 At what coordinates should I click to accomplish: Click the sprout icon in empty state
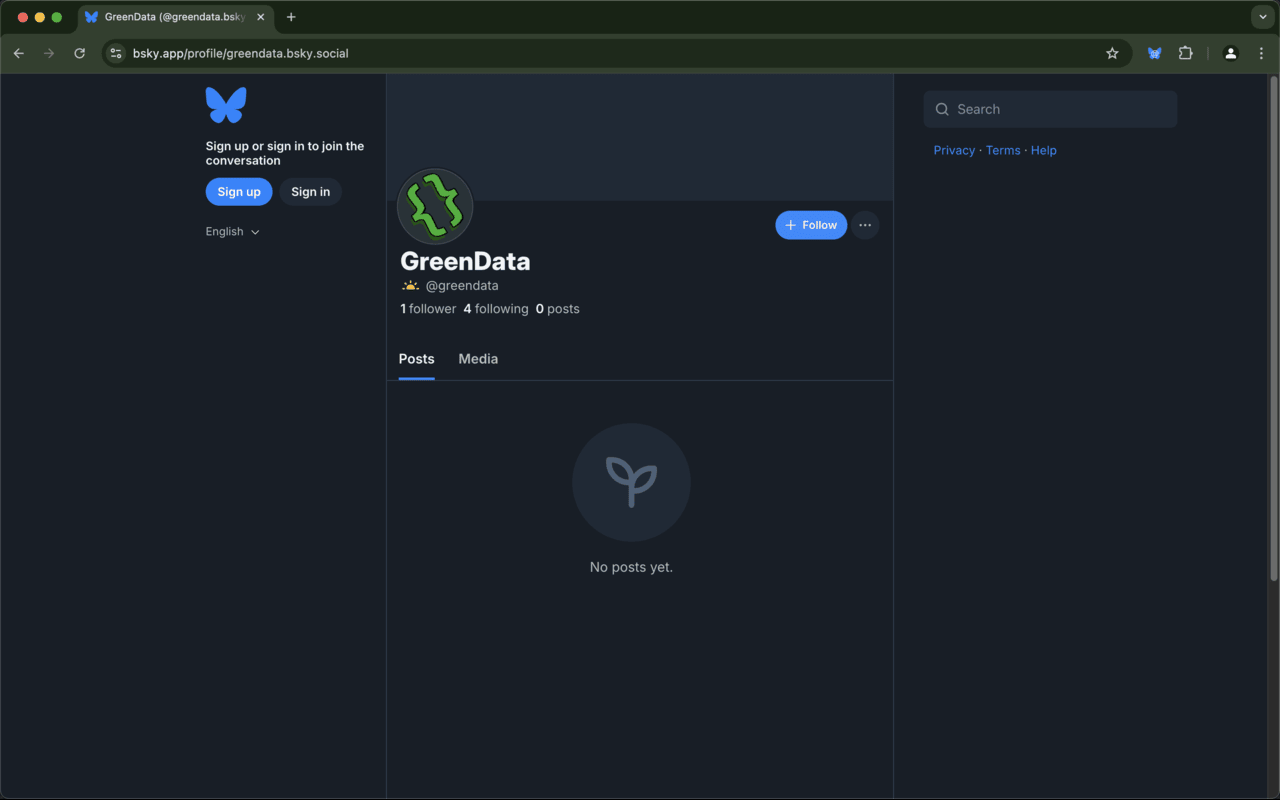click(x=631, y=482)
